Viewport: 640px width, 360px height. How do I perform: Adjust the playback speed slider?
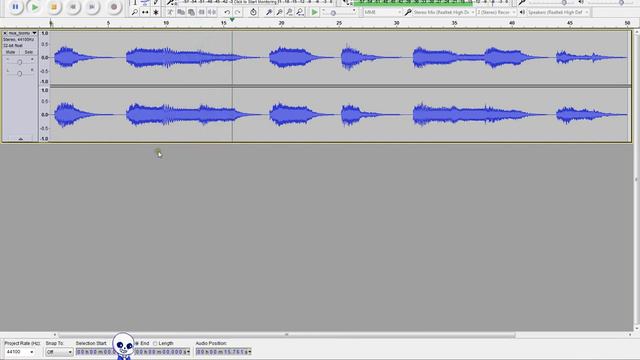click(x=333, y=13)
